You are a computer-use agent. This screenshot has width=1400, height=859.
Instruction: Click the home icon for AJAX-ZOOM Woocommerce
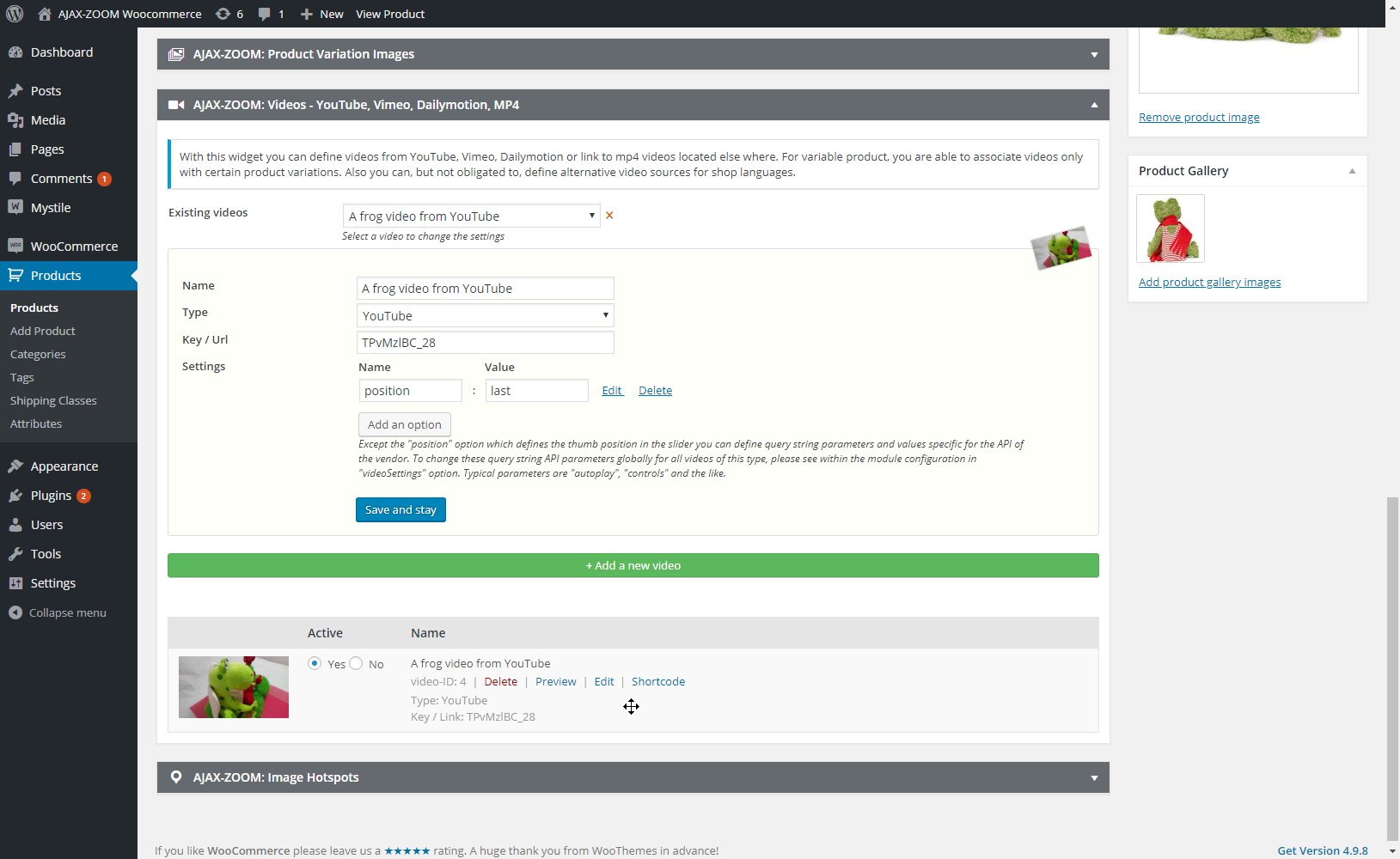point(45,14)
